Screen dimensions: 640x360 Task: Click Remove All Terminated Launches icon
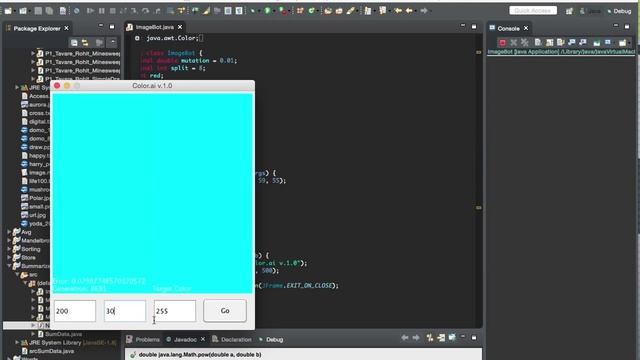point(524,42)
